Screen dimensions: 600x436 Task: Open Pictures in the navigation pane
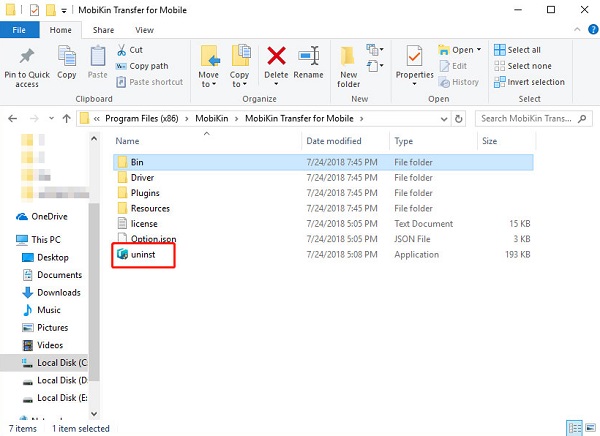coord(45,328)
